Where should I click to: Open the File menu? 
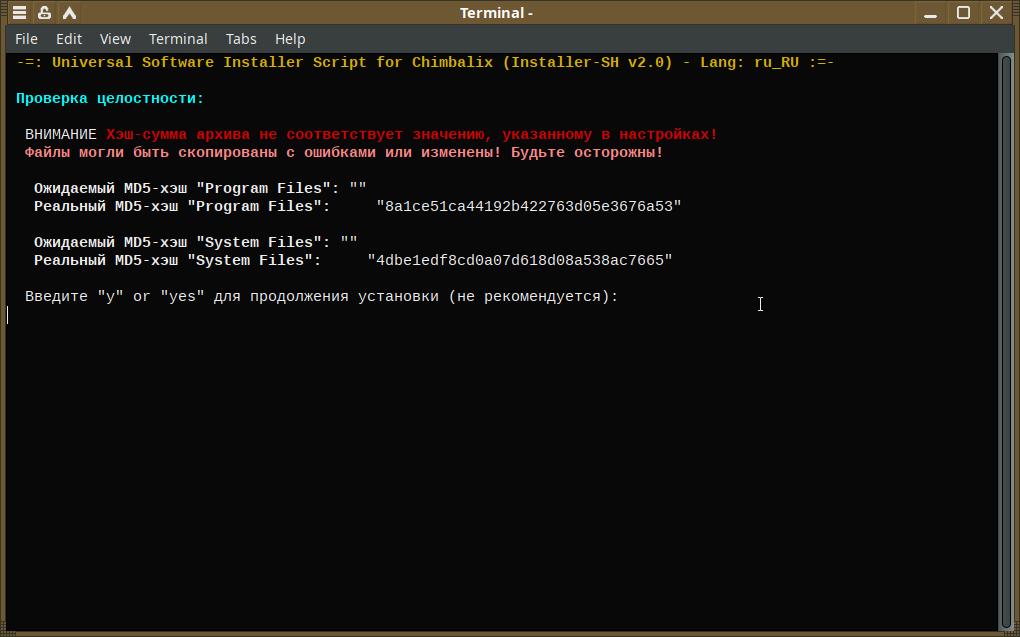tap(26, 39)
